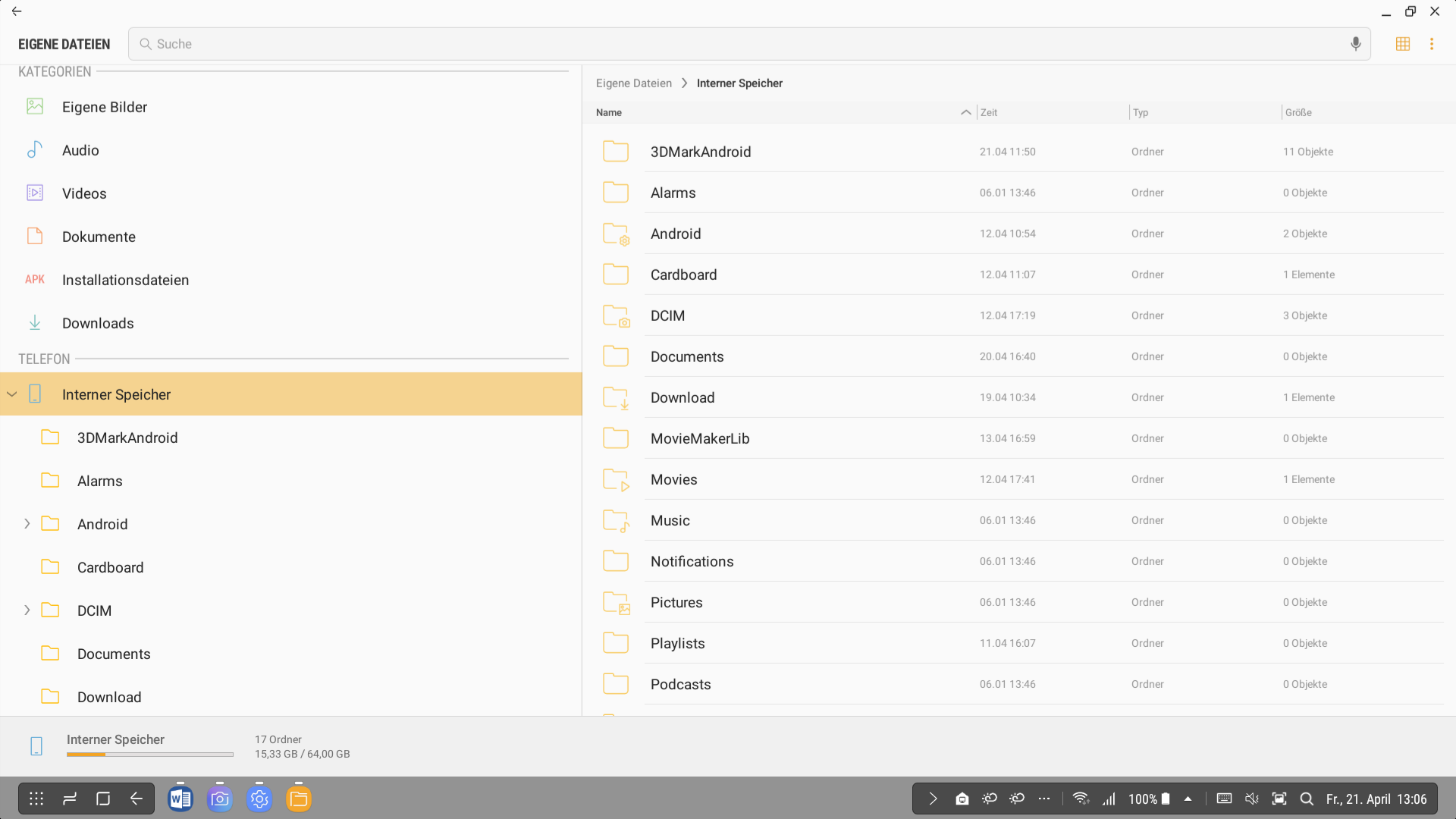Launch the Camera app from taskbar

pos(220,799)
